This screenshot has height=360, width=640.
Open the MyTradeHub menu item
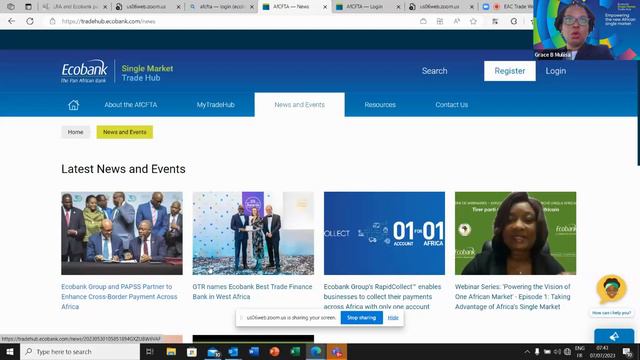coord(216,105)
